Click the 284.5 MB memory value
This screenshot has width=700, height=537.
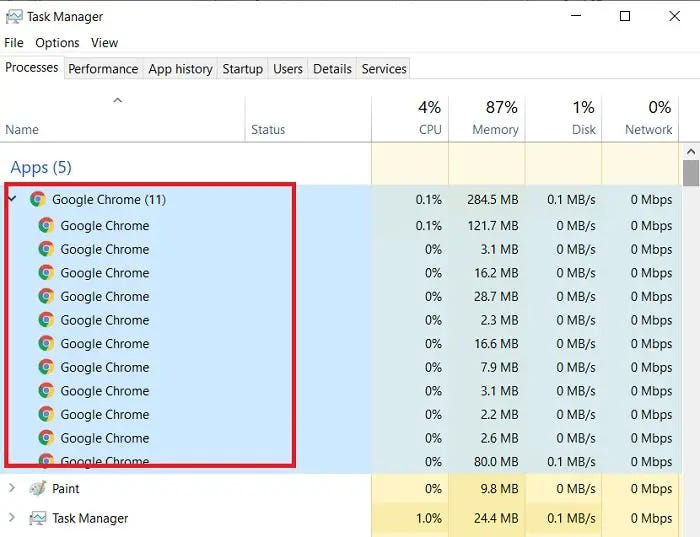point(493,200)
